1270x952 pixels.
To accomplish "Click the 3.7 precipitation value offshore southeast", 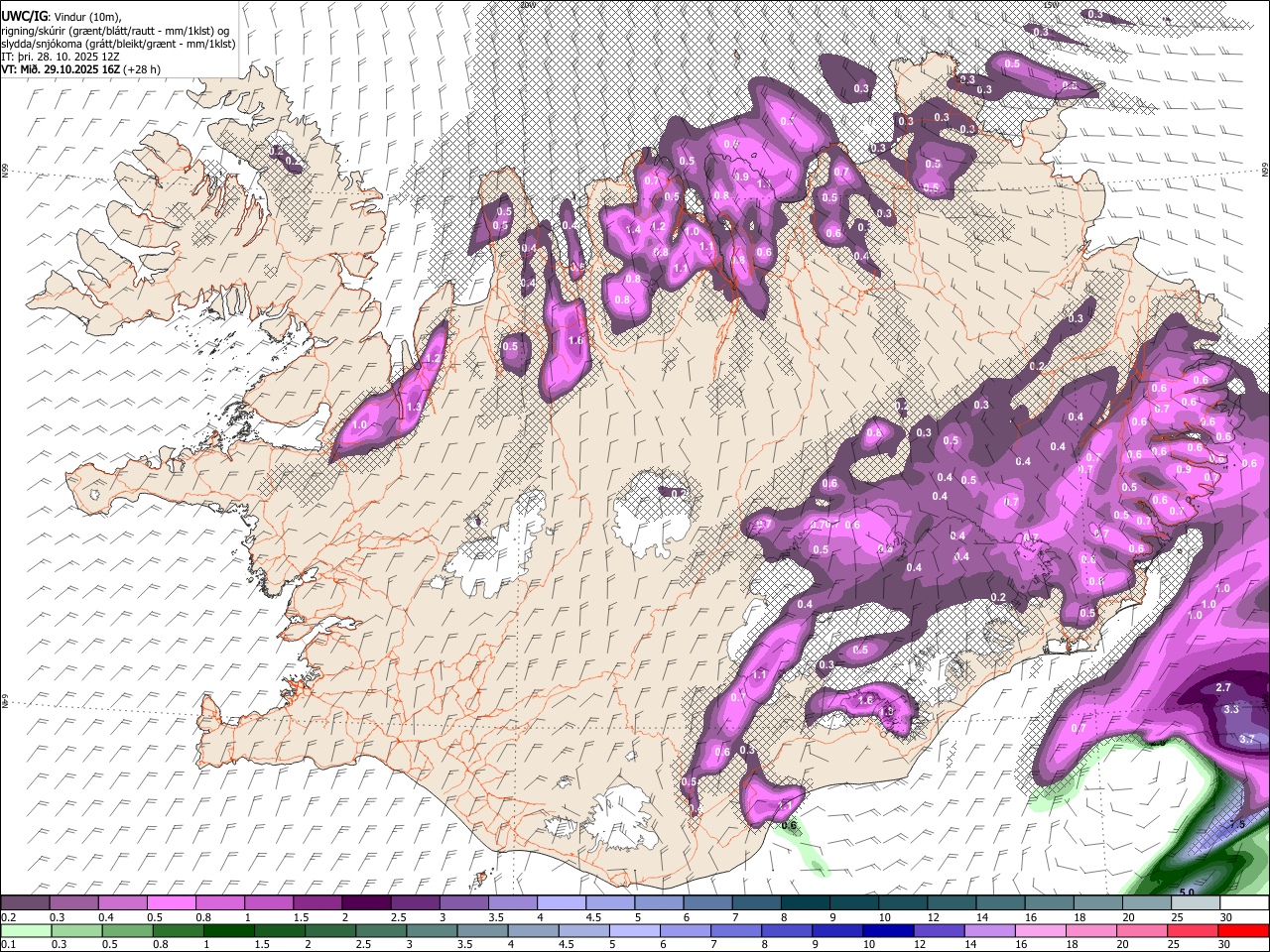I will click(1247, 739).
